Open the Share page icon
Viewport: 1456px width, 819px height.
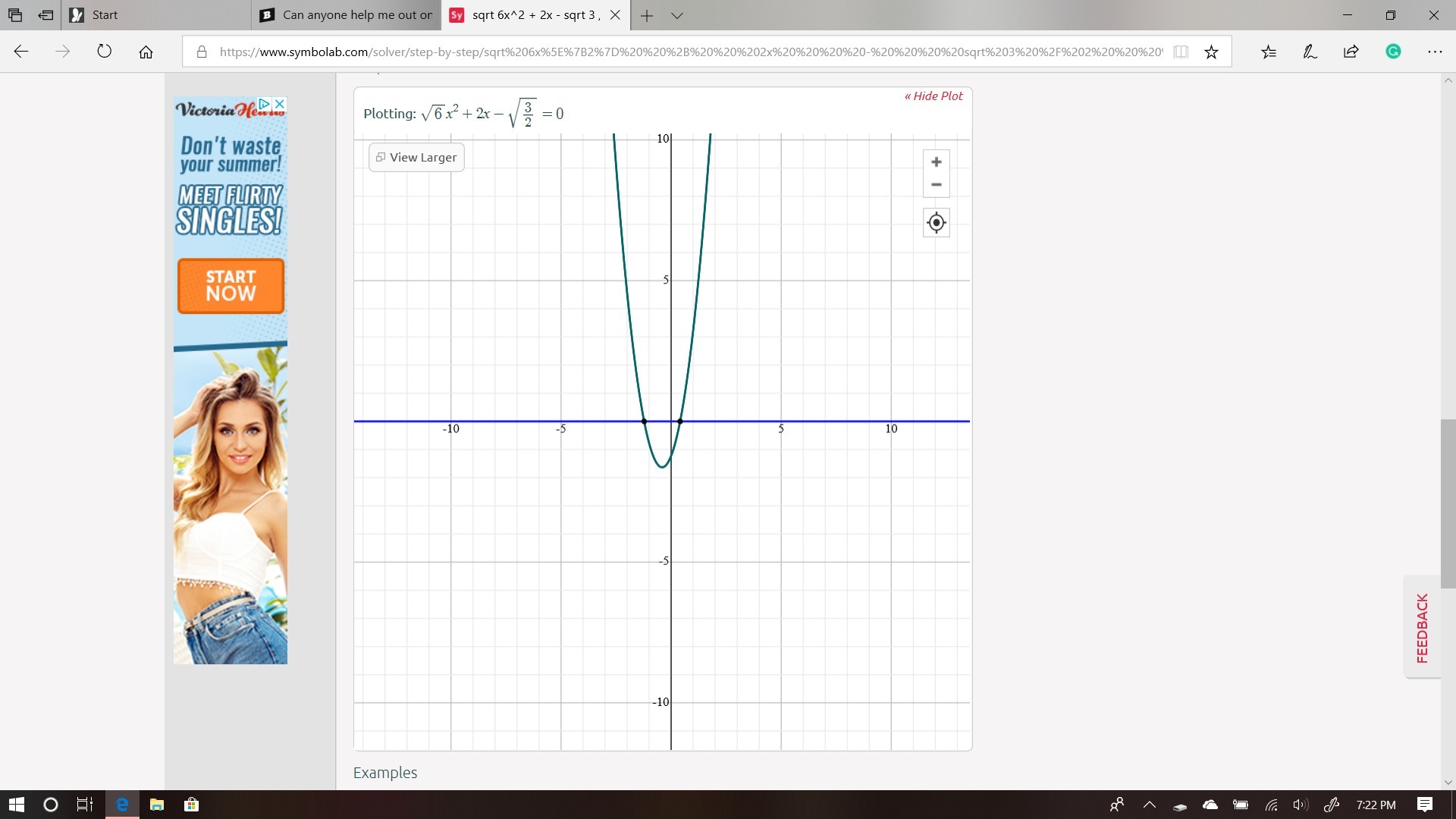click(x=1351, y=52)
